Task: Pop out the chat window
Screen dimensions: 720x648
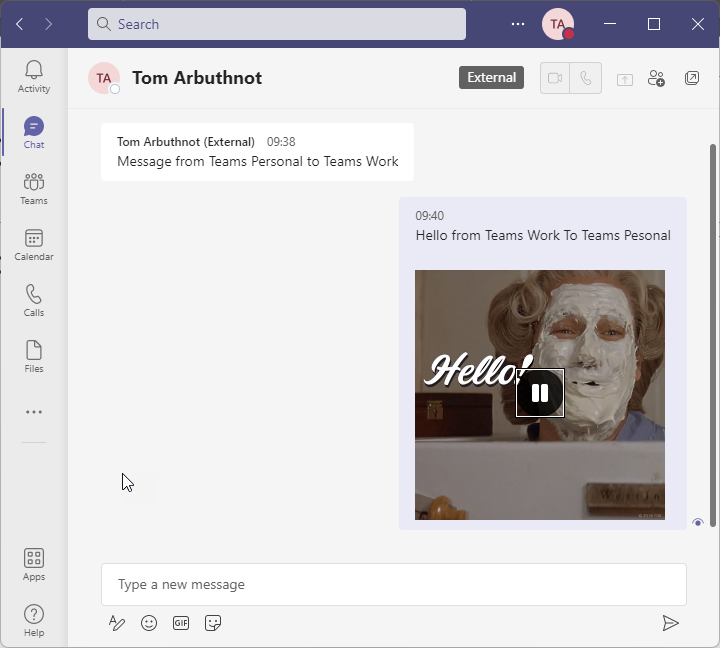Action: click(x=692, y=78)
